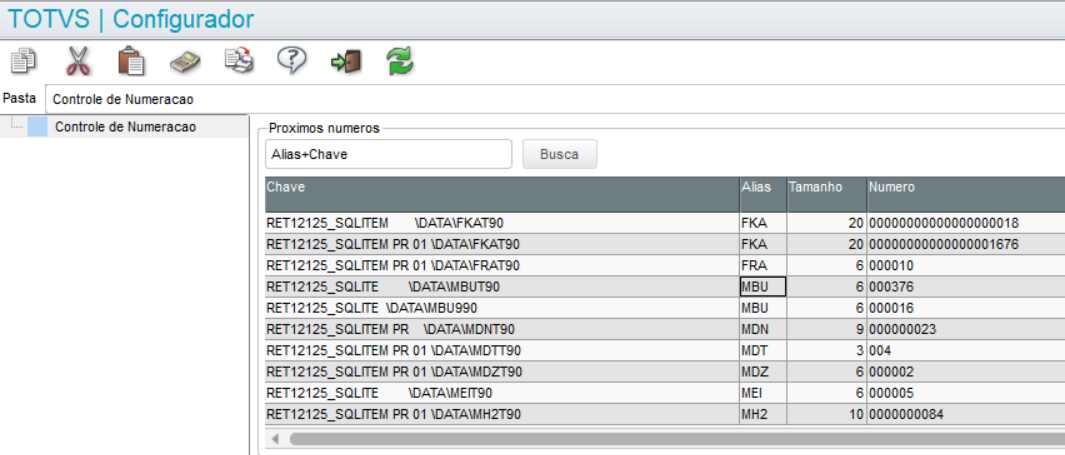Click the Alias+Chave search field

pos(389,154)
